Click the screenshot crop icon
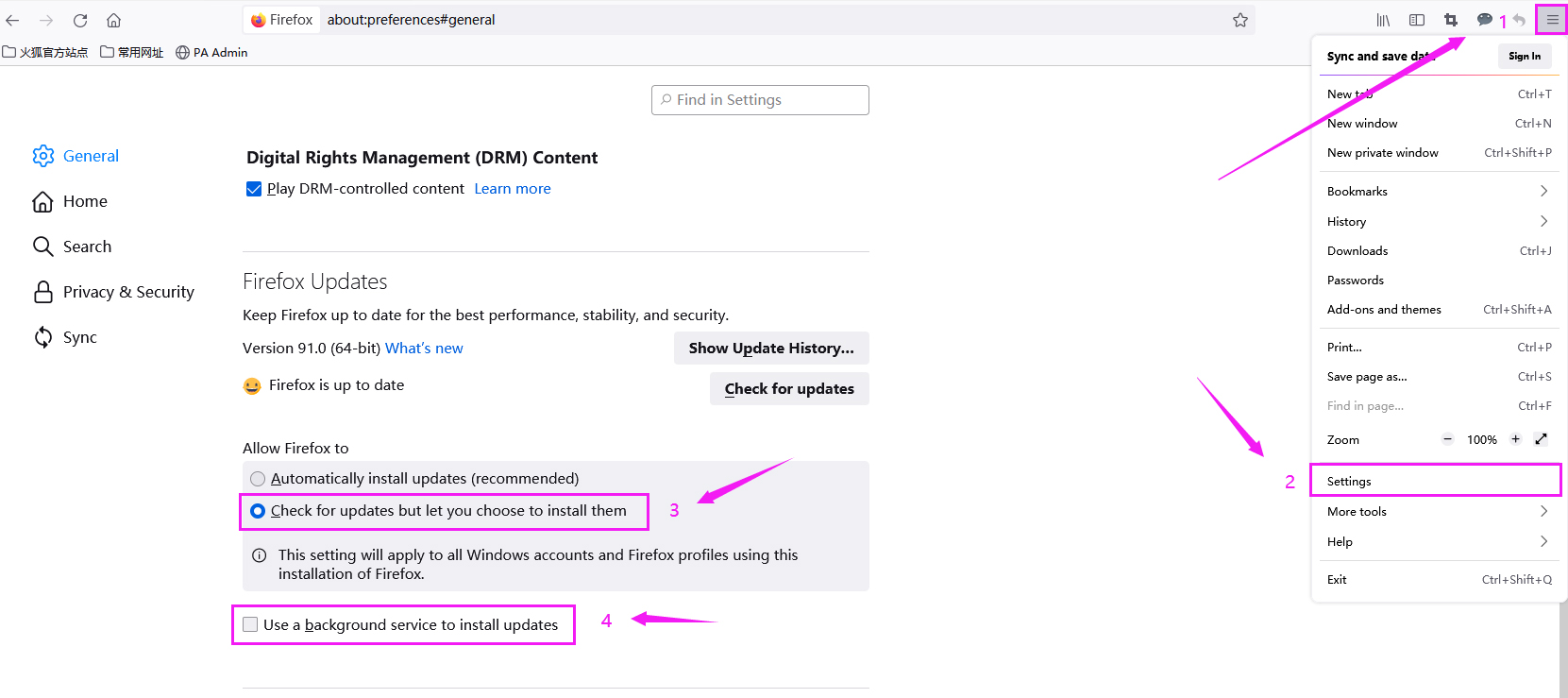1568x698 pixels. coord(1451,20)
